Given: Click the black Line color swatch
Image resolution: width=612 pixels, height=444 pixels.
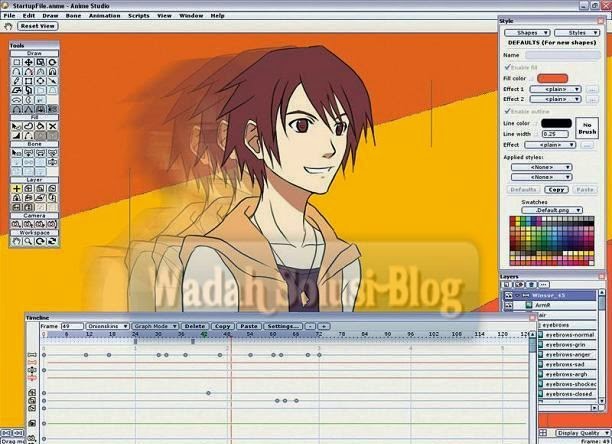Looking at the screenshot, I should pyautogui.click(x=556, y=123).
